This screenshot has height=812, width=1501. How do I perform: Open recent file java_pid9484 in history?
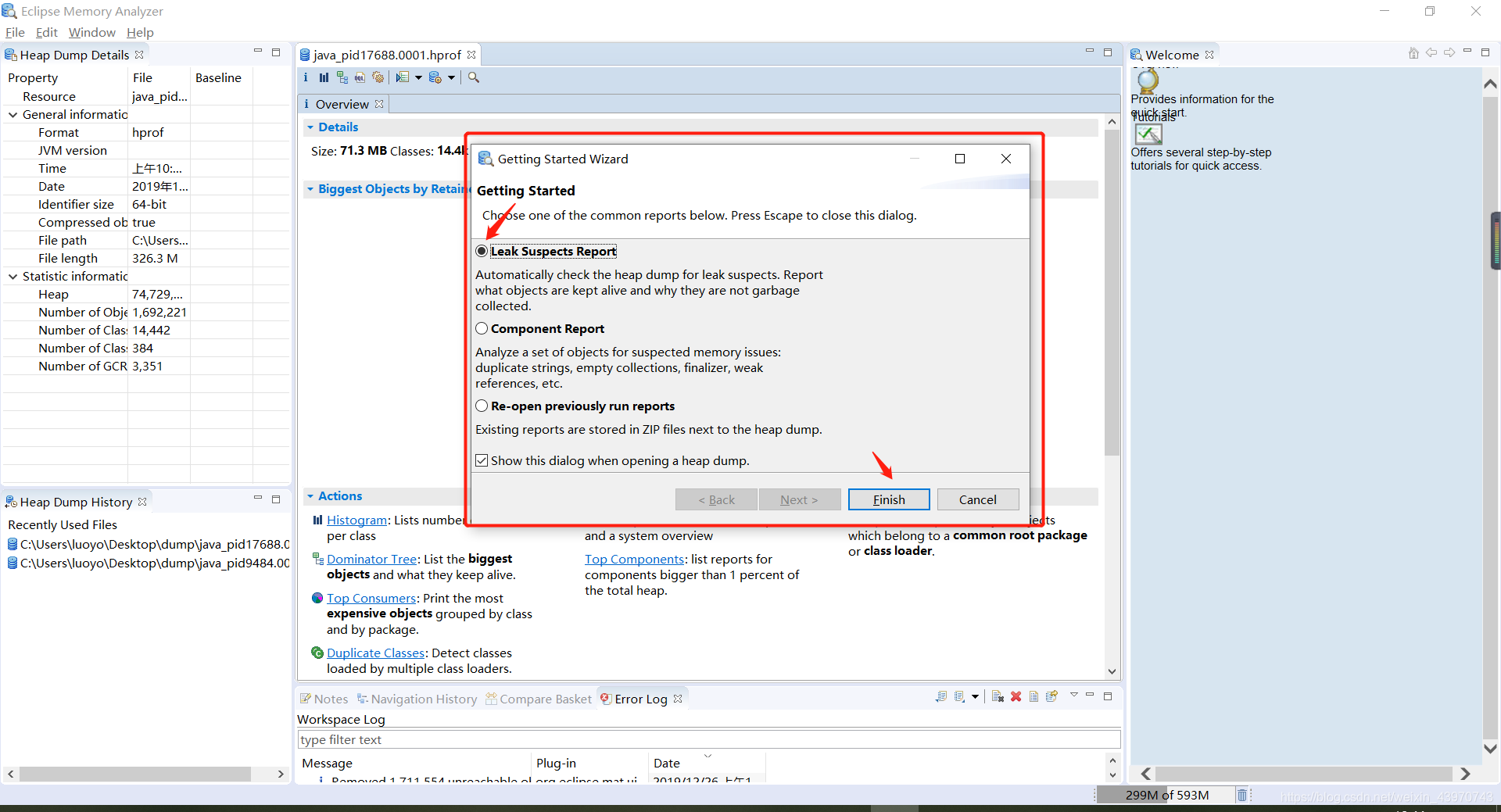click(149, 563)
